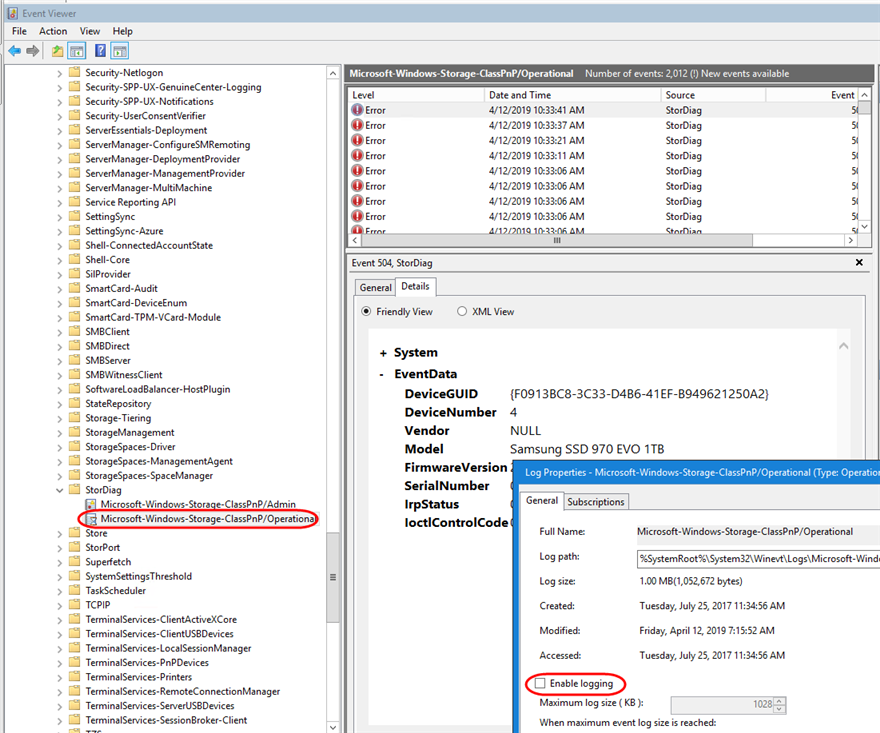Click the ClassPnP/Admin log icon

(x=91, y=505)
